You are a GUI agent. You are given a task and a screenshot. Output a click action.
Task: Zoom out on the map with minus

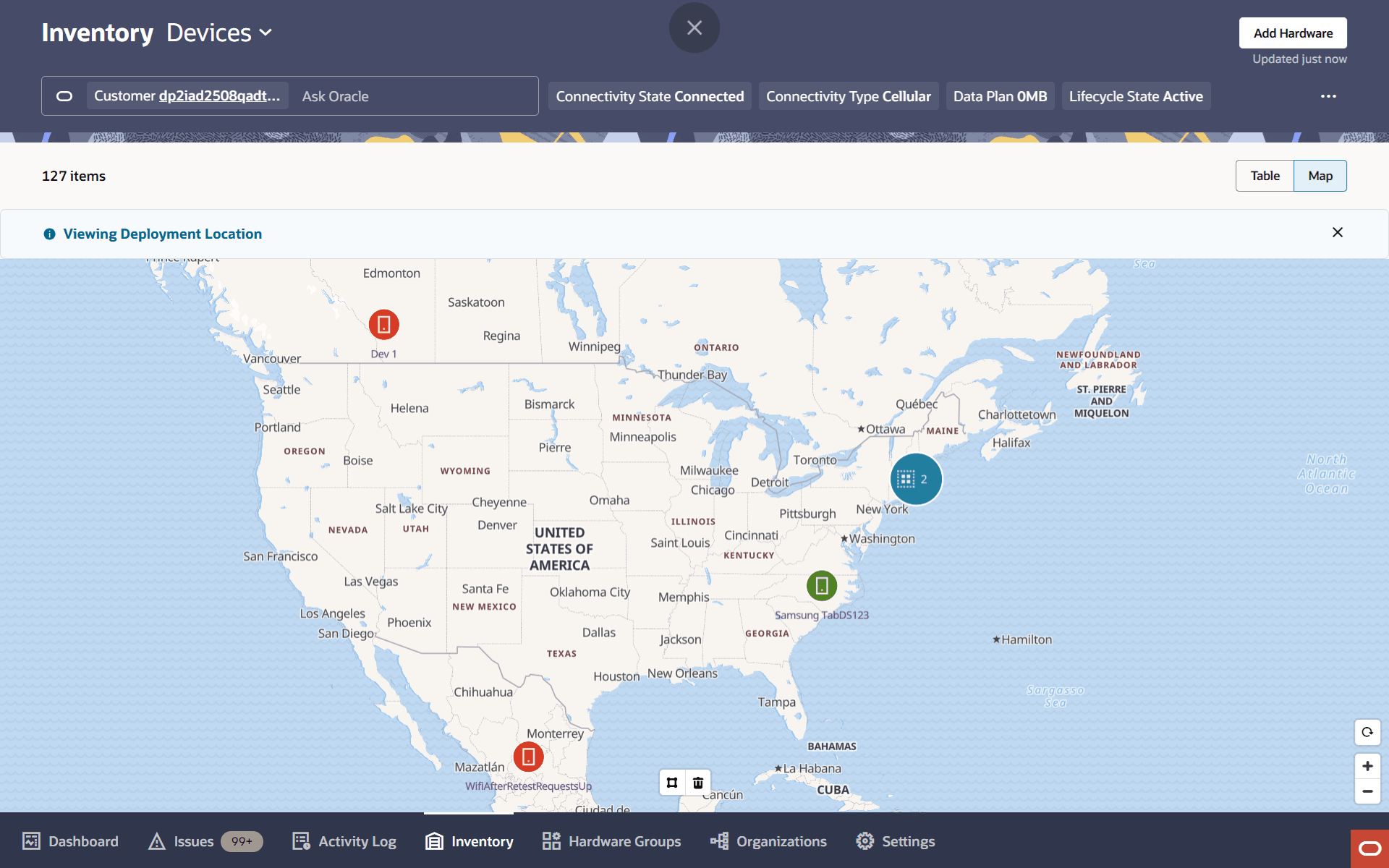(x=1367, y=791)
